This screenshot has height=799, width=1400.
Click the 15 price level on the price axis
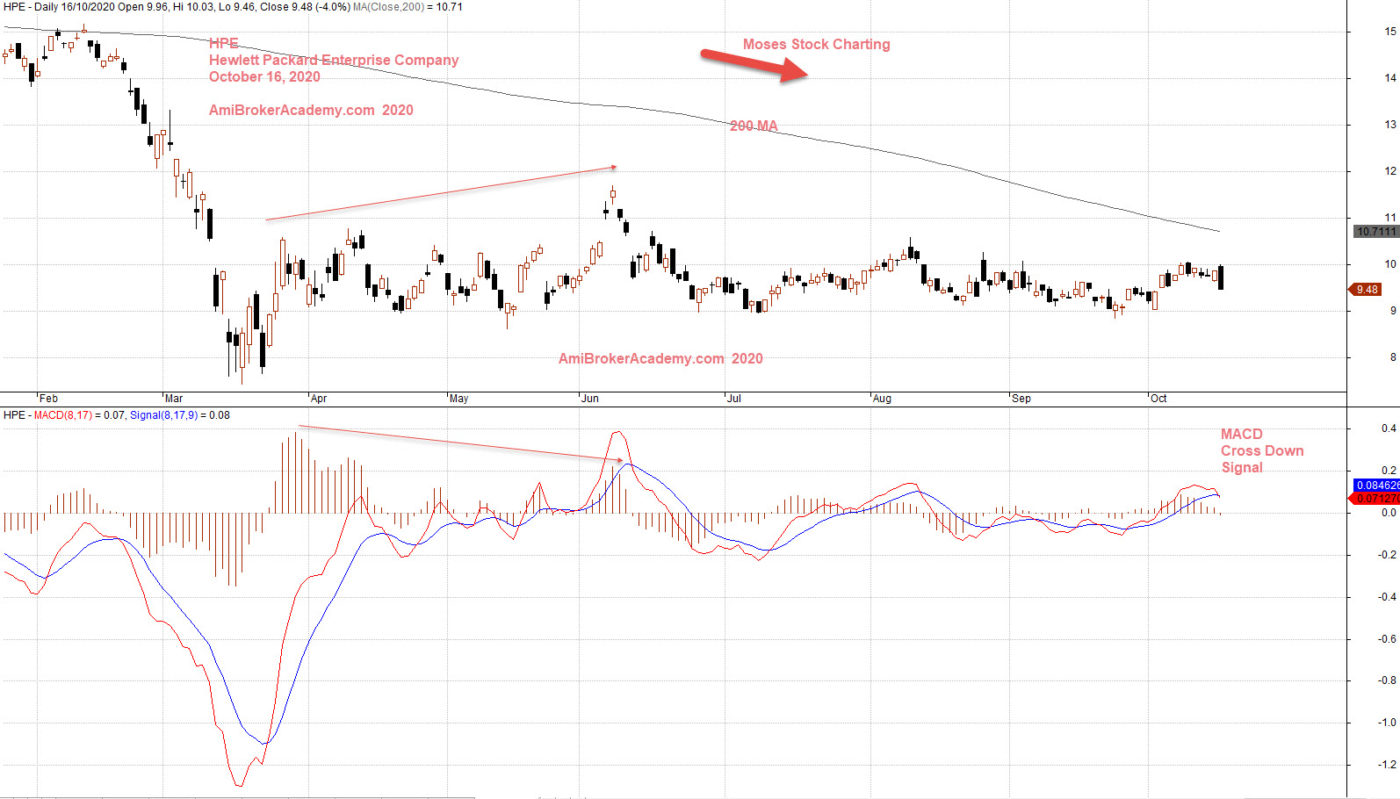point(1390,32)
